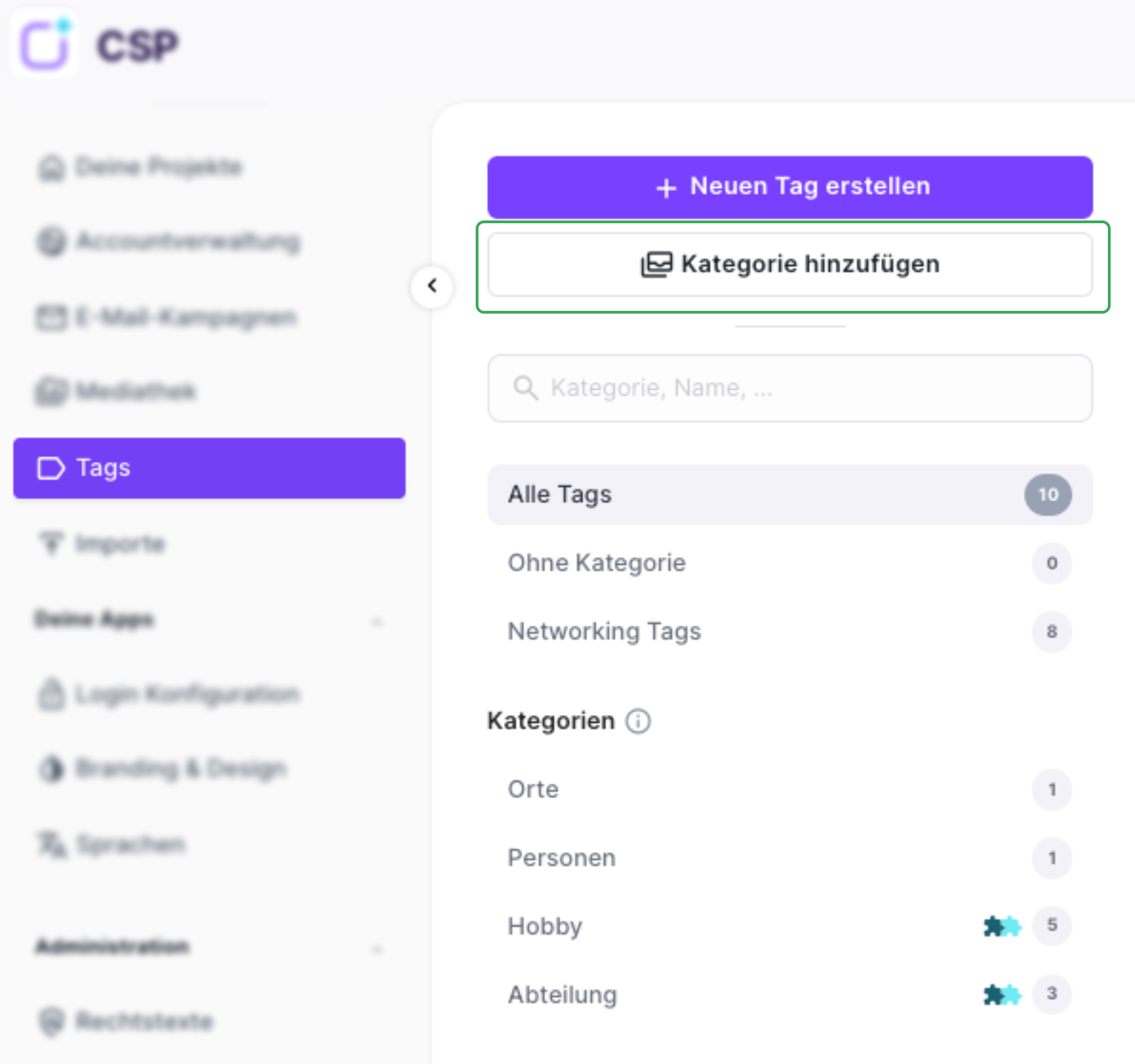
Task: Click the CSP logo icon
Action: (x=45, y=45)
